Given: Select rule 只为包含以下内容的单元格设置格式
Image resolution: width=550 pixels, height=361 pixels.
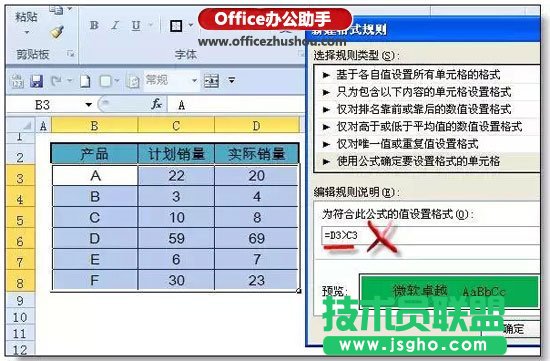Looking at the screenshot, I should click(427, 92).
